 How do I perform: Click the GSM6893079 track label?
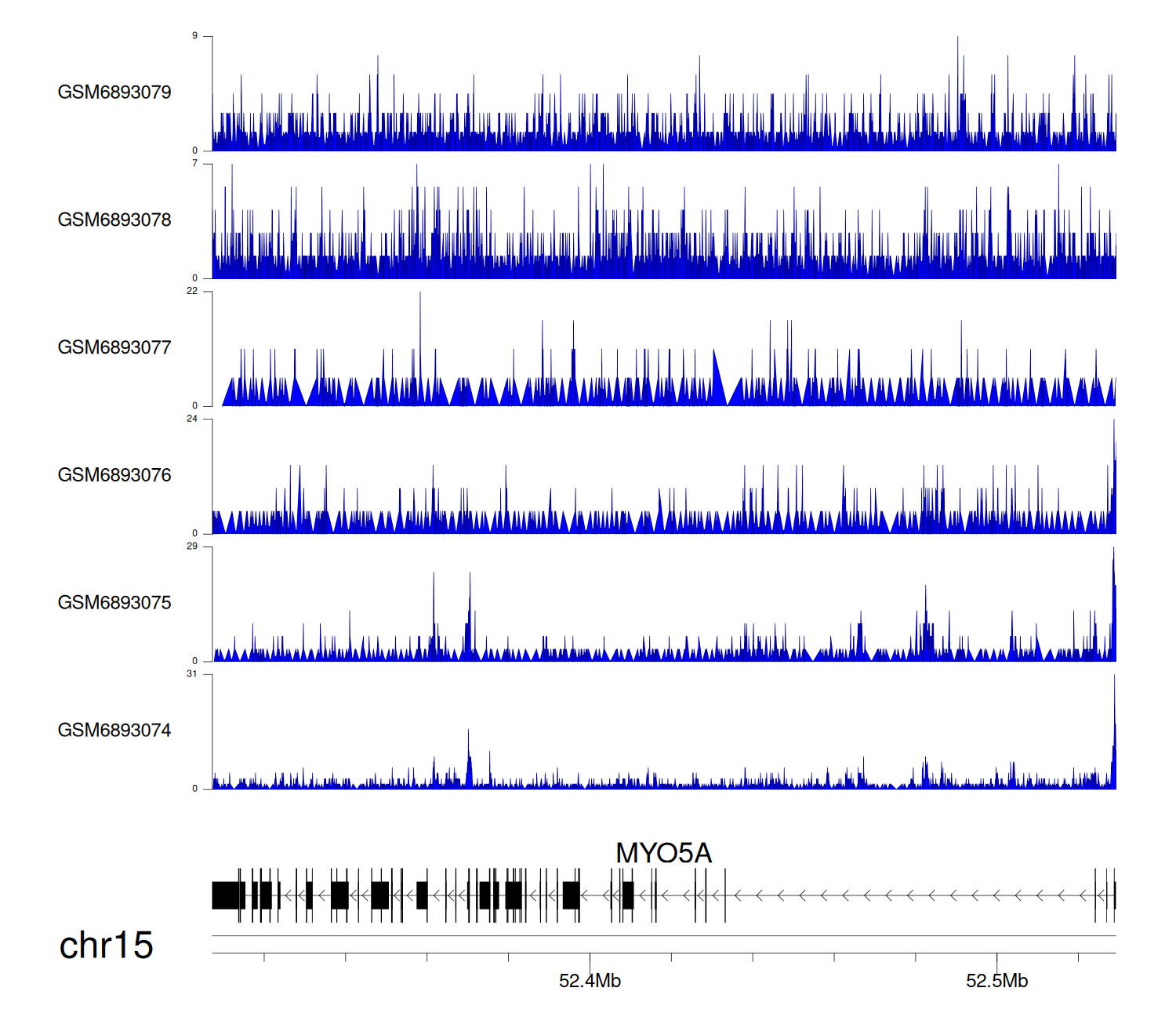pos(114,93)
